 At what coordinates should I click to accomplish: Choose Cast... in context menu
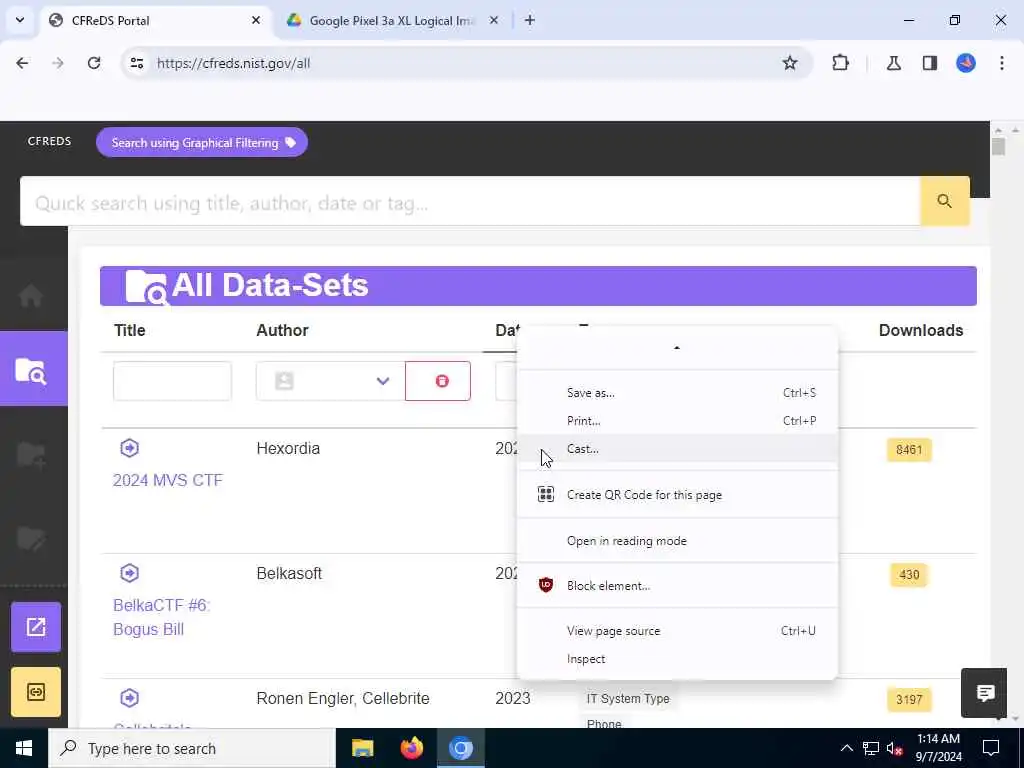[x=677, y=449]
